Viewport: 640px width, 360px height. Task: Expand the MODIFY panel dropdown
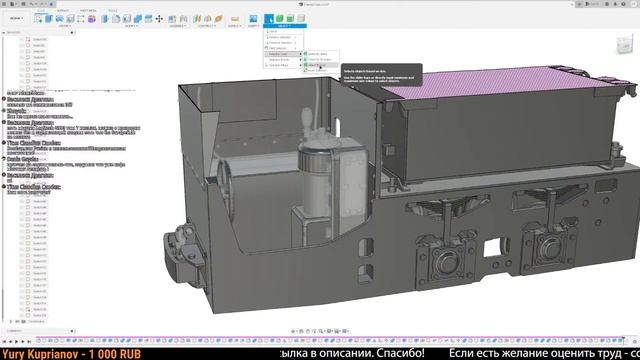(131, 26)
